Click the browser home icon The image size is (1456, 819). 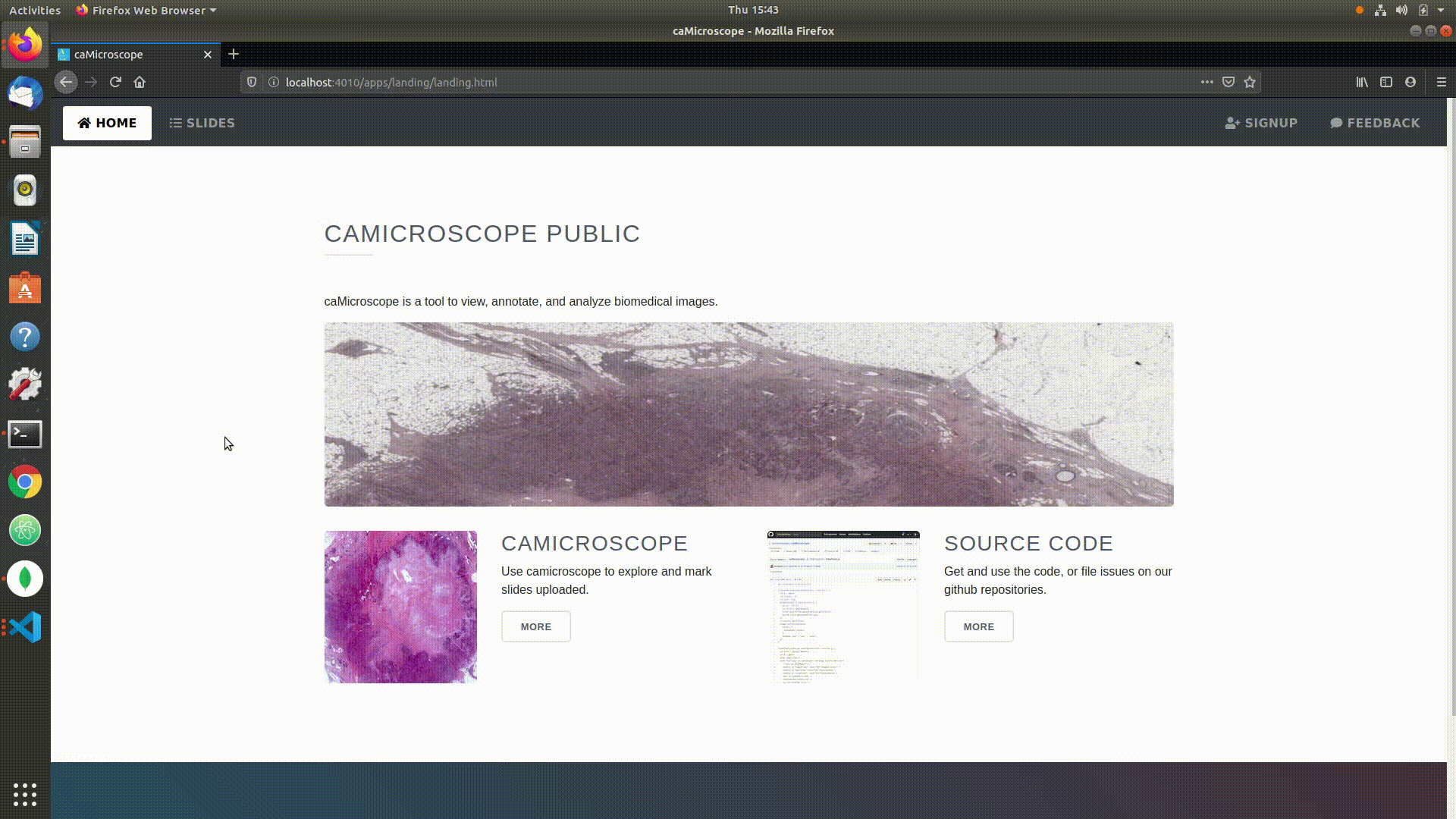140,82
